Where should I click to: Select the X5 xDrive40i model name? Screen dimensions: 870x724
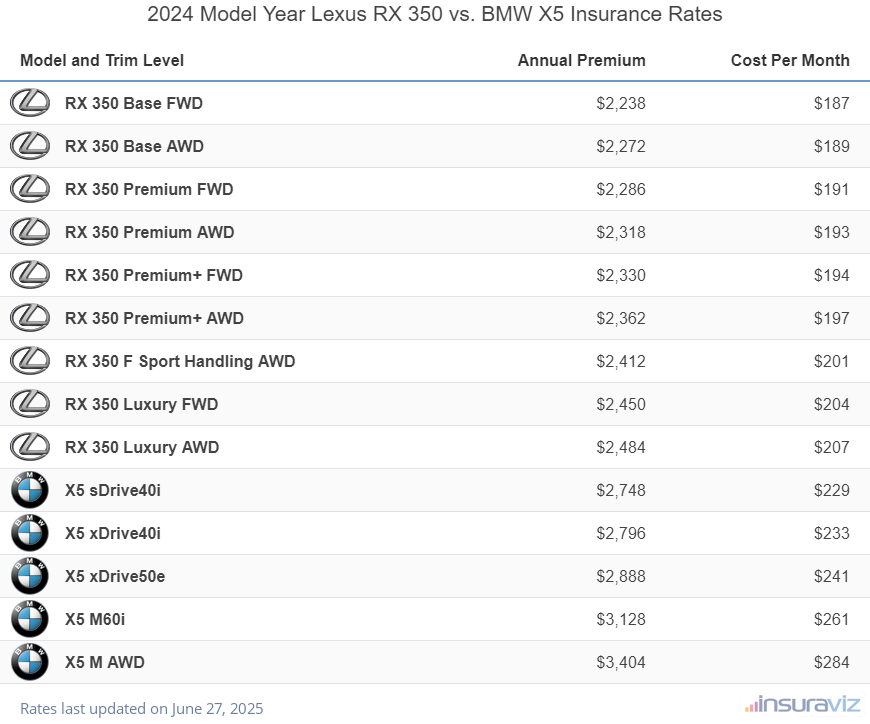113,533
